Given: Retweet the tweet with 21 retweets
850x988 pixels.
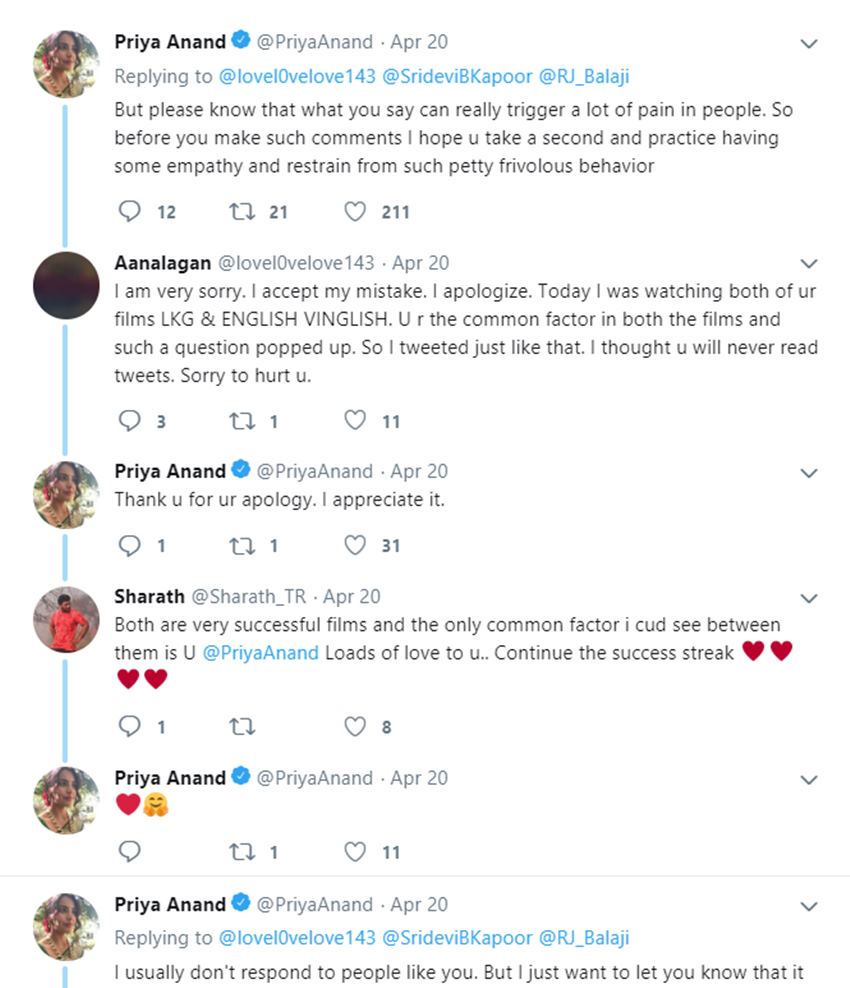Looking at the screenshot, I should coord(241,211).
